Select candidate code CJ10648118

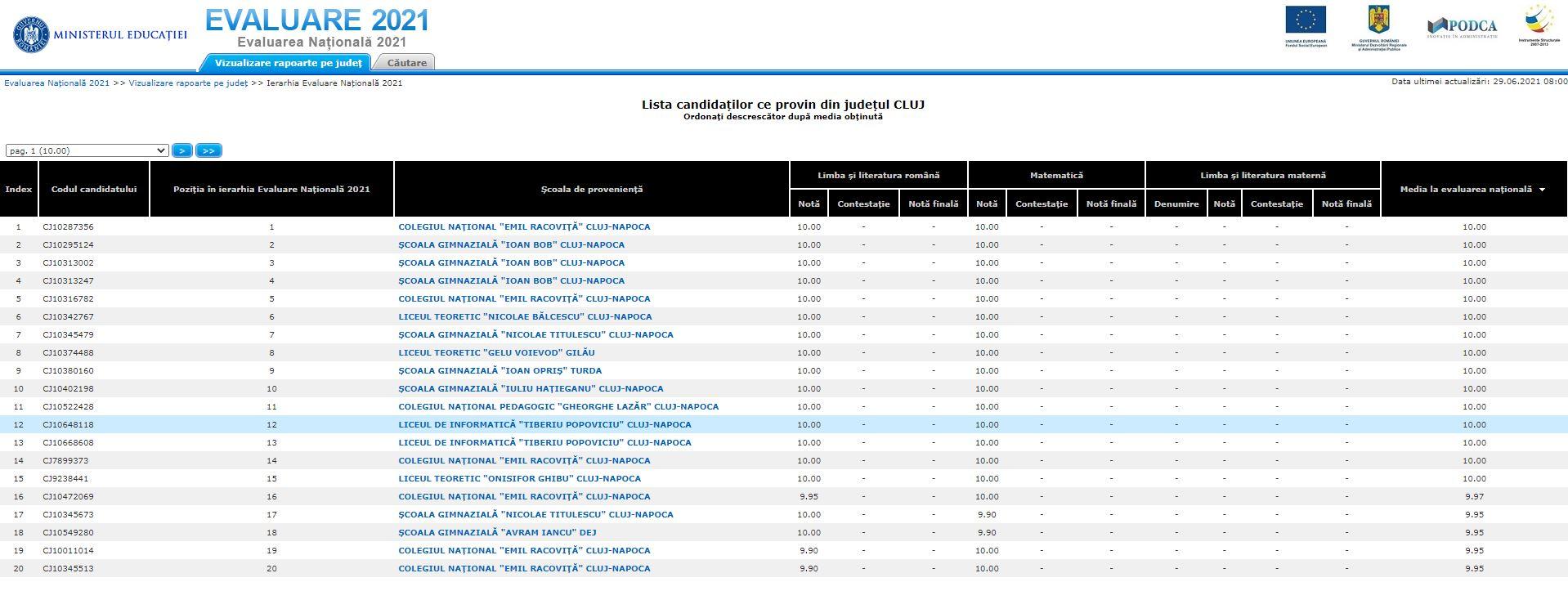68,424
